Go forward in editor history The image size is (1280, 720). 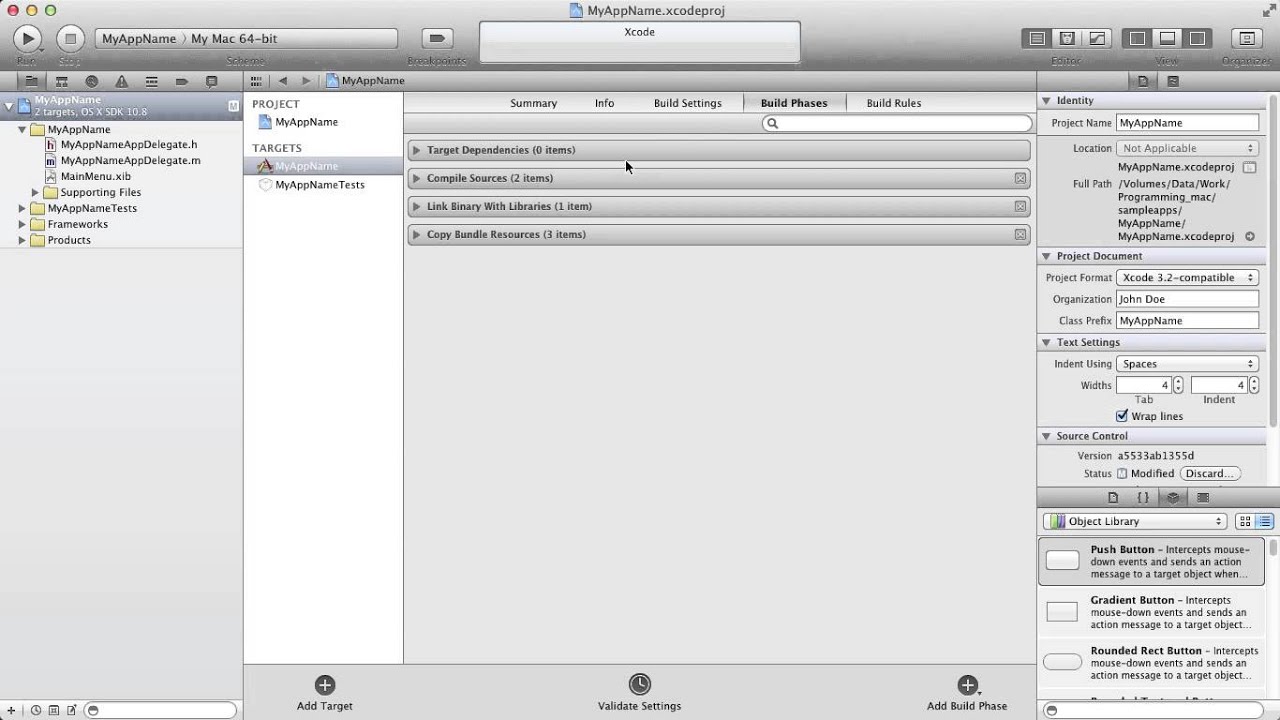306,81
